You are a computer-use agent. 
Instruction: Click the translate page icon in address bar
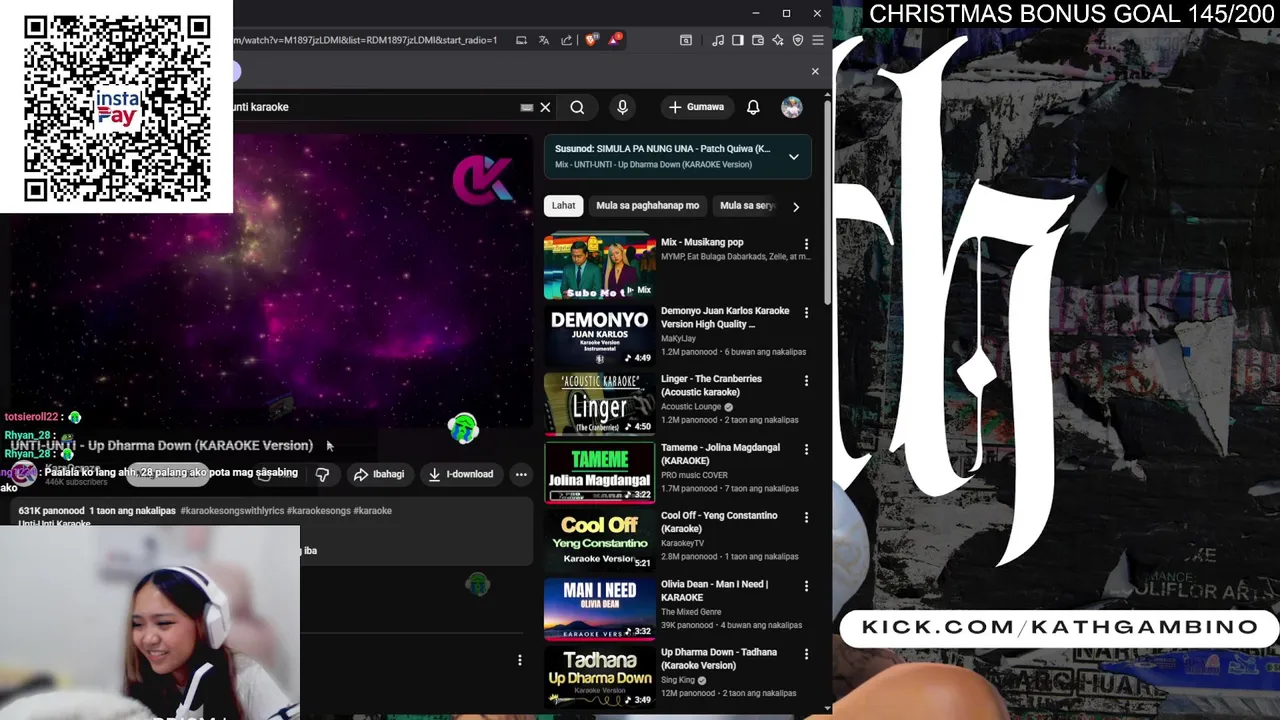(544, 40)
